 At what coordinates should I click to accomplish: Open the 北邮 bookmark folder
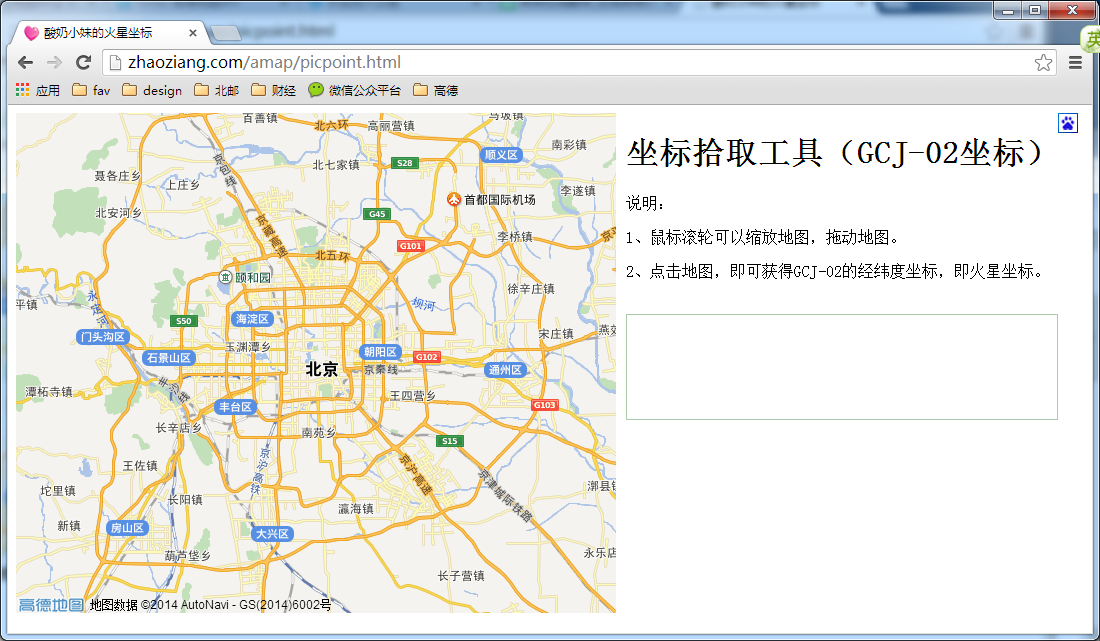[217, 90]
